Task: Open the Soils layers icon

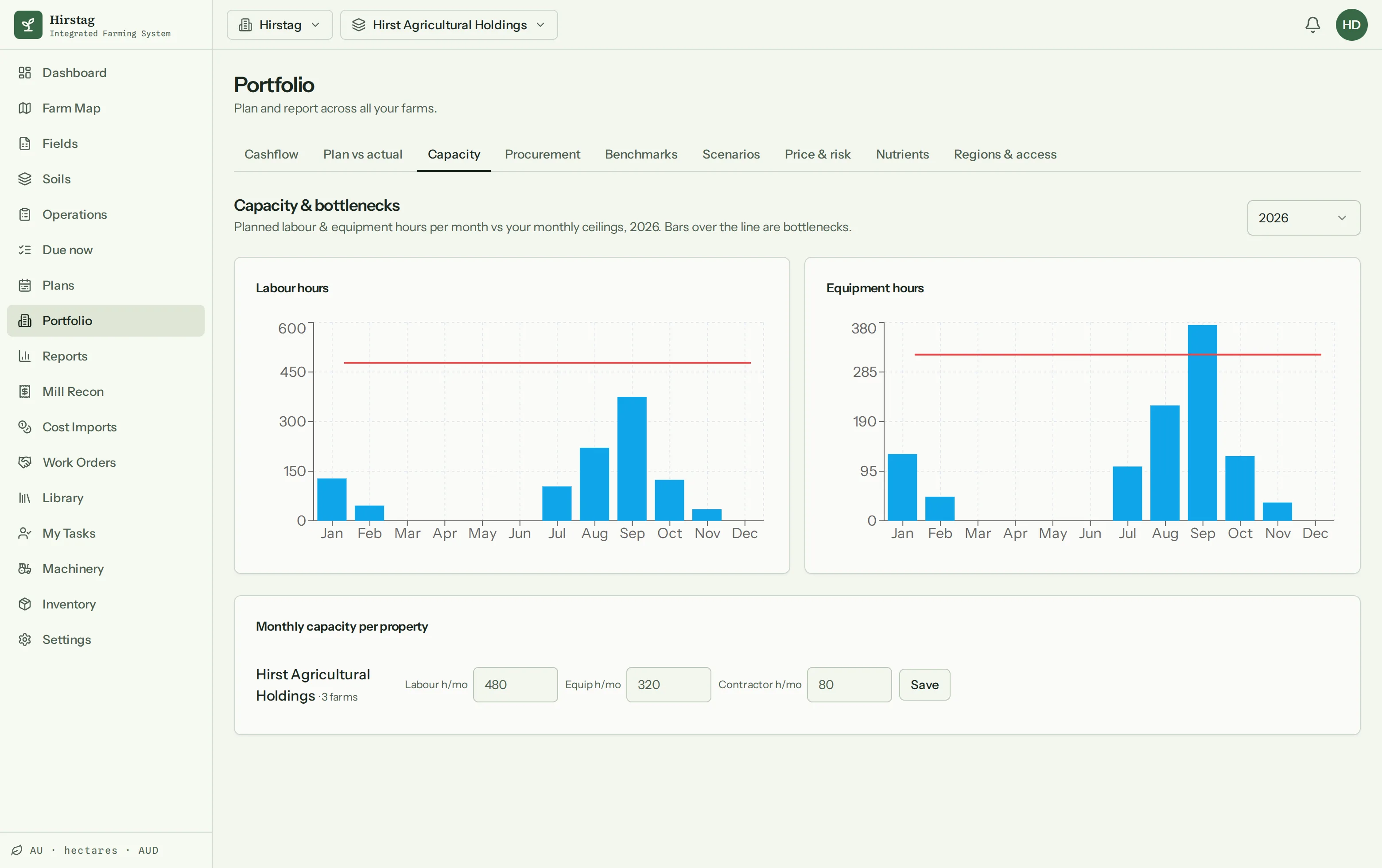Action: point(25,179)
